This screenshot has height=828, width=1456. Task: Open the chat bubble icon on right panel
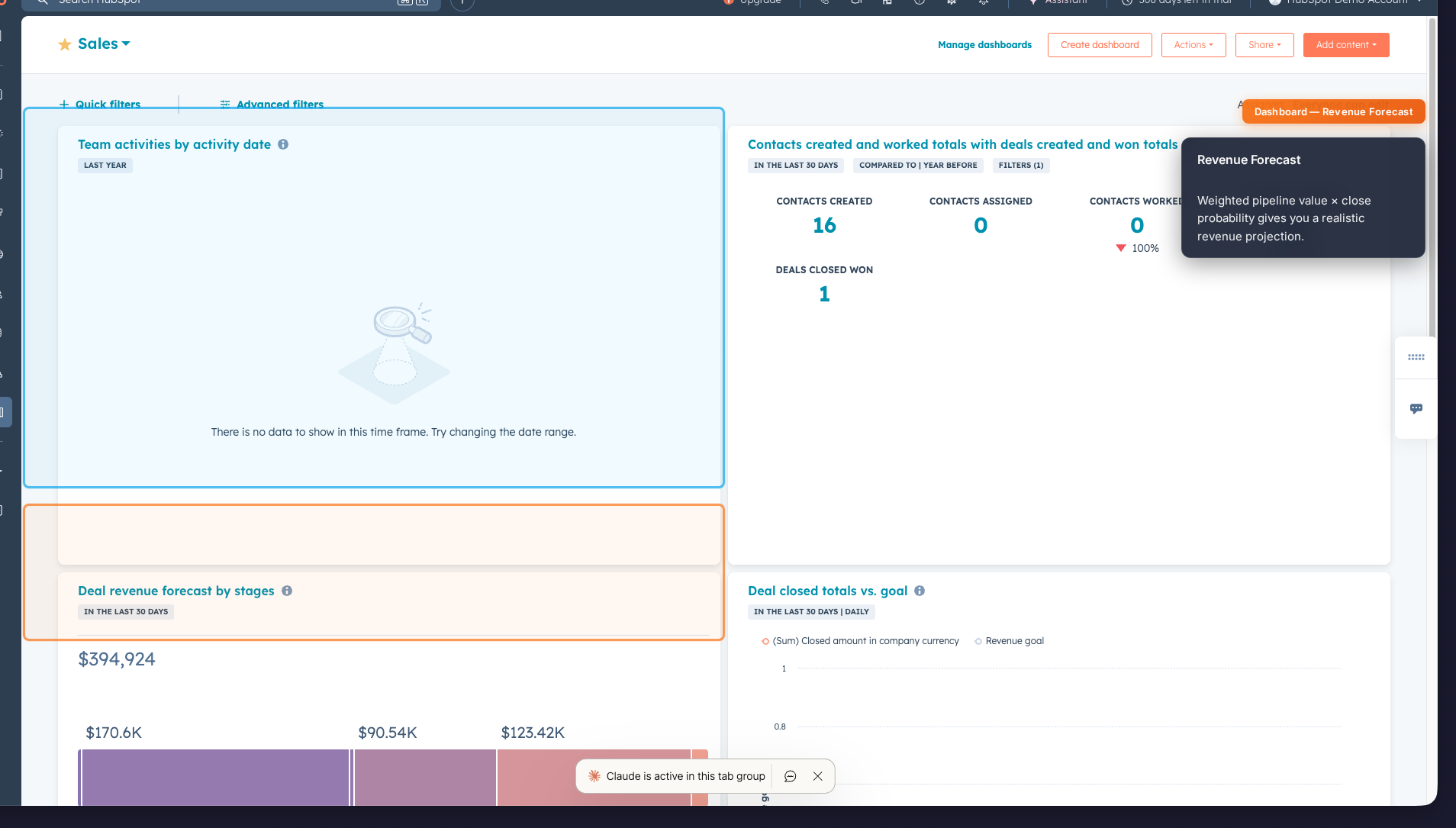(1416, 409)
